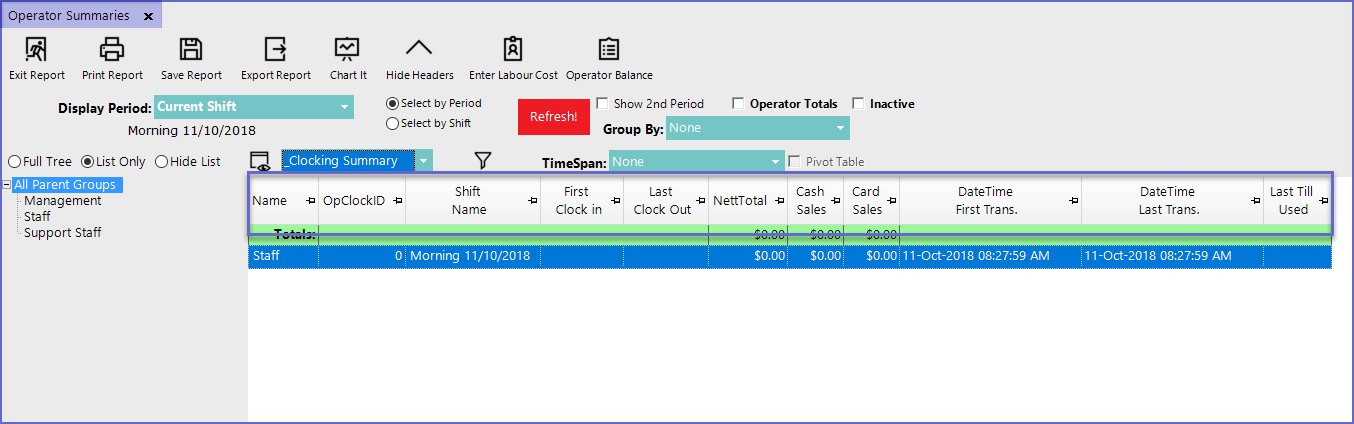Tick the Operator Totals checkbox

738,104
